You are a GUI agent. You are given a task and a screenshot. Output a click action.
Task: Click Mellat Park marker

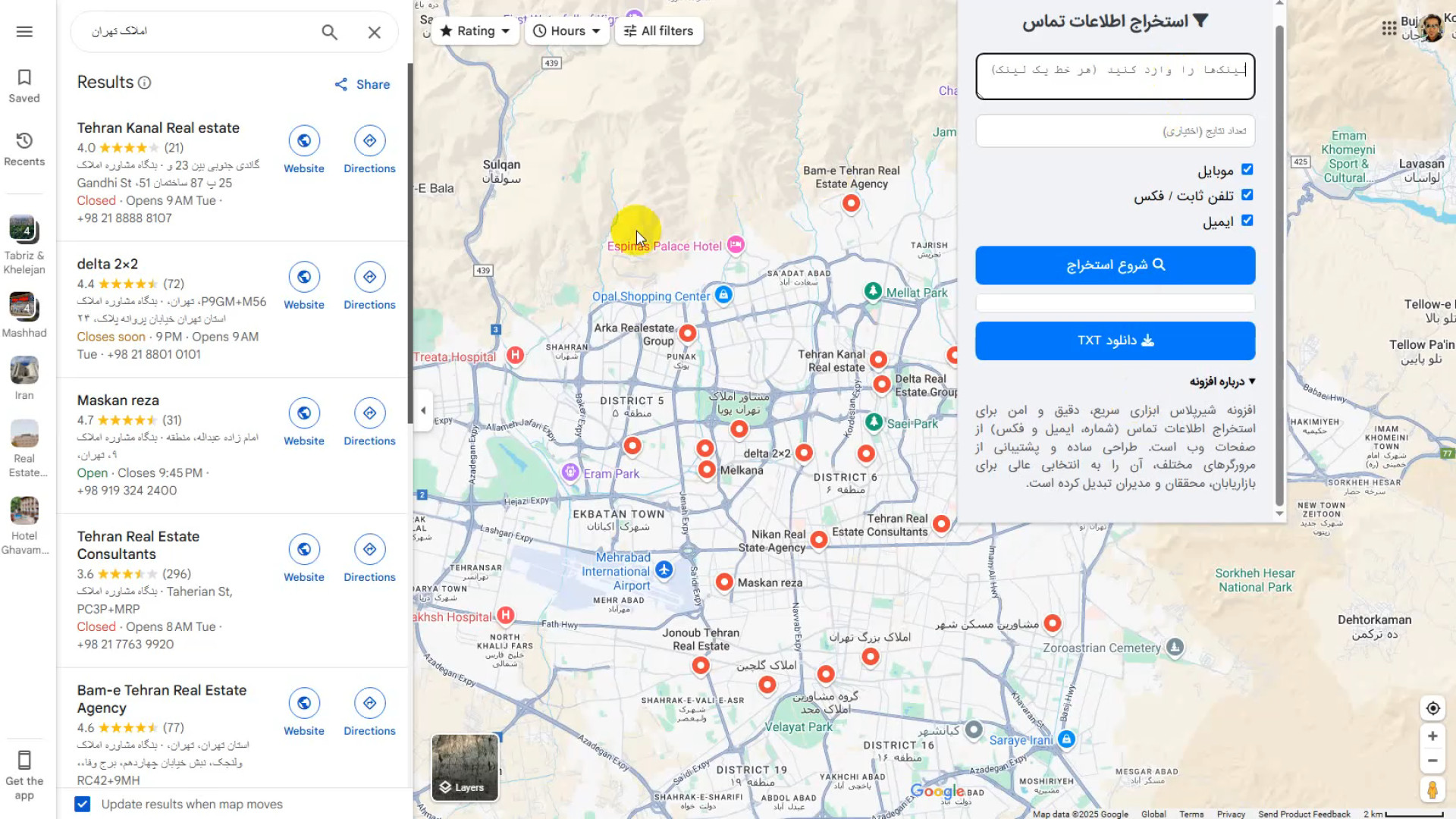(x=873, y=291)
